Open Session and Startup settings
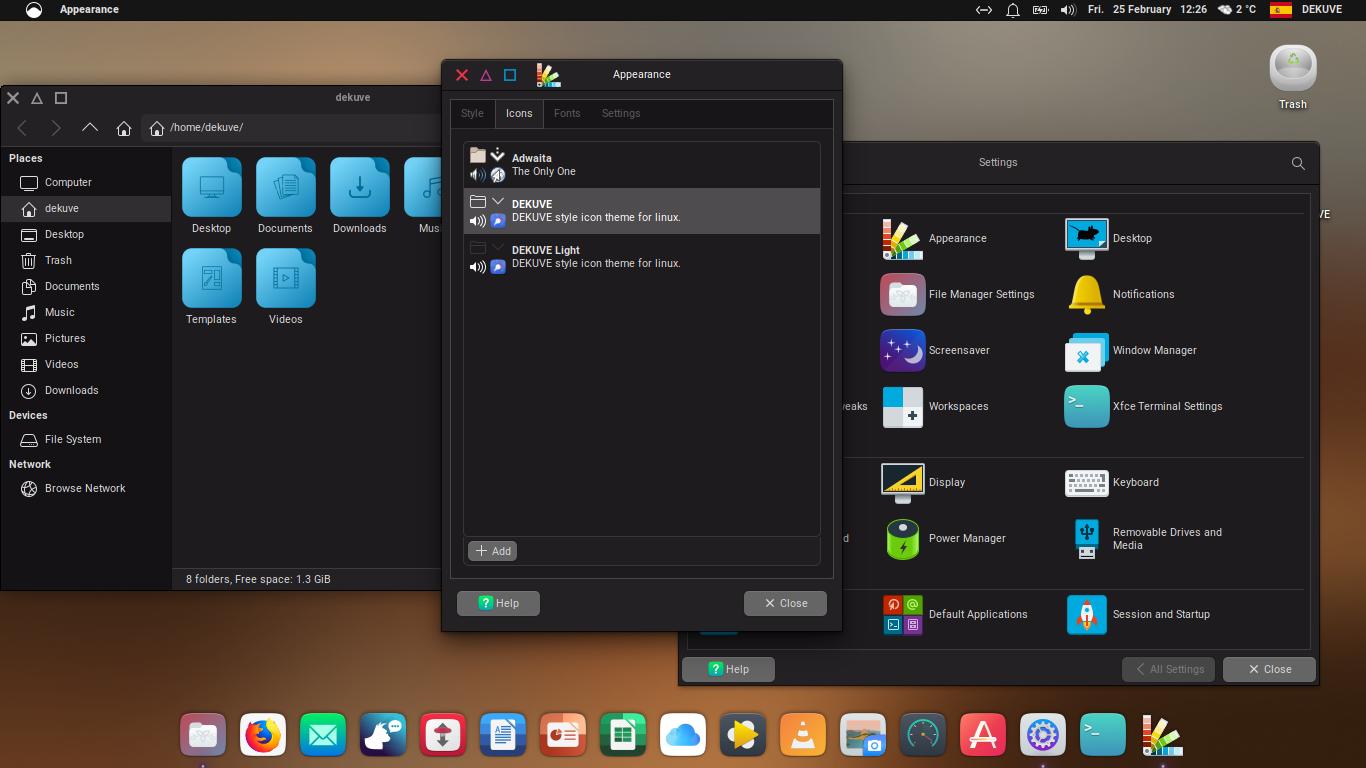This screenshot has height=768, width=1366. point(1138,614)
